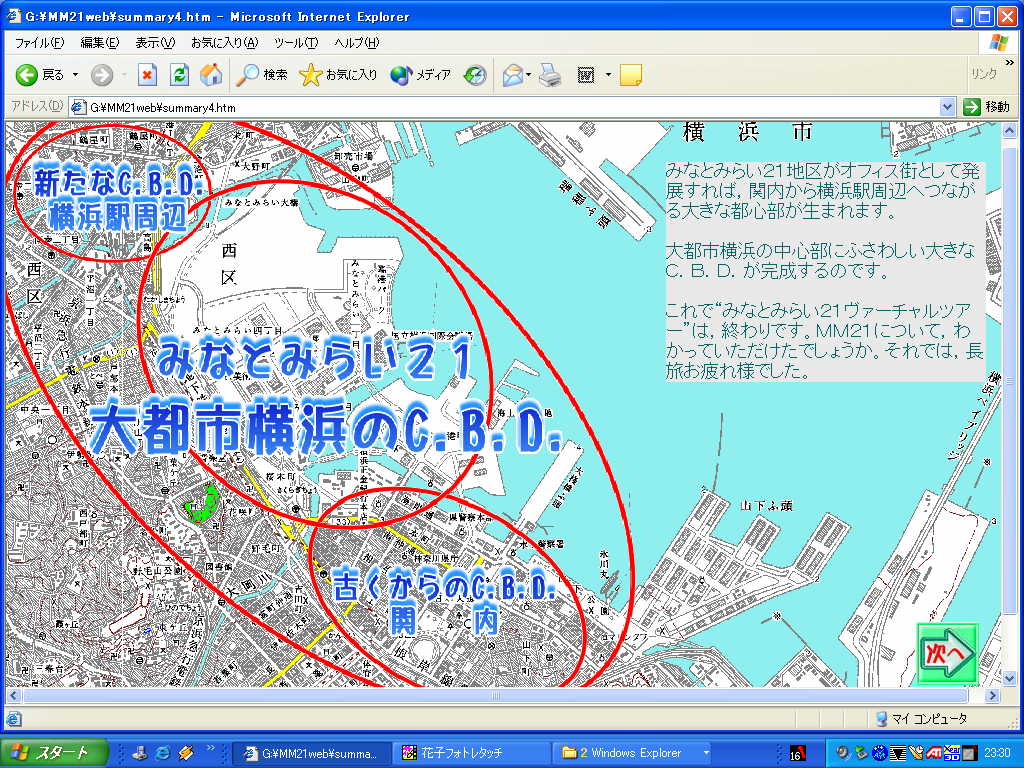
Task: Open the 表示(V) menu
Action: (x=155, y=43)
